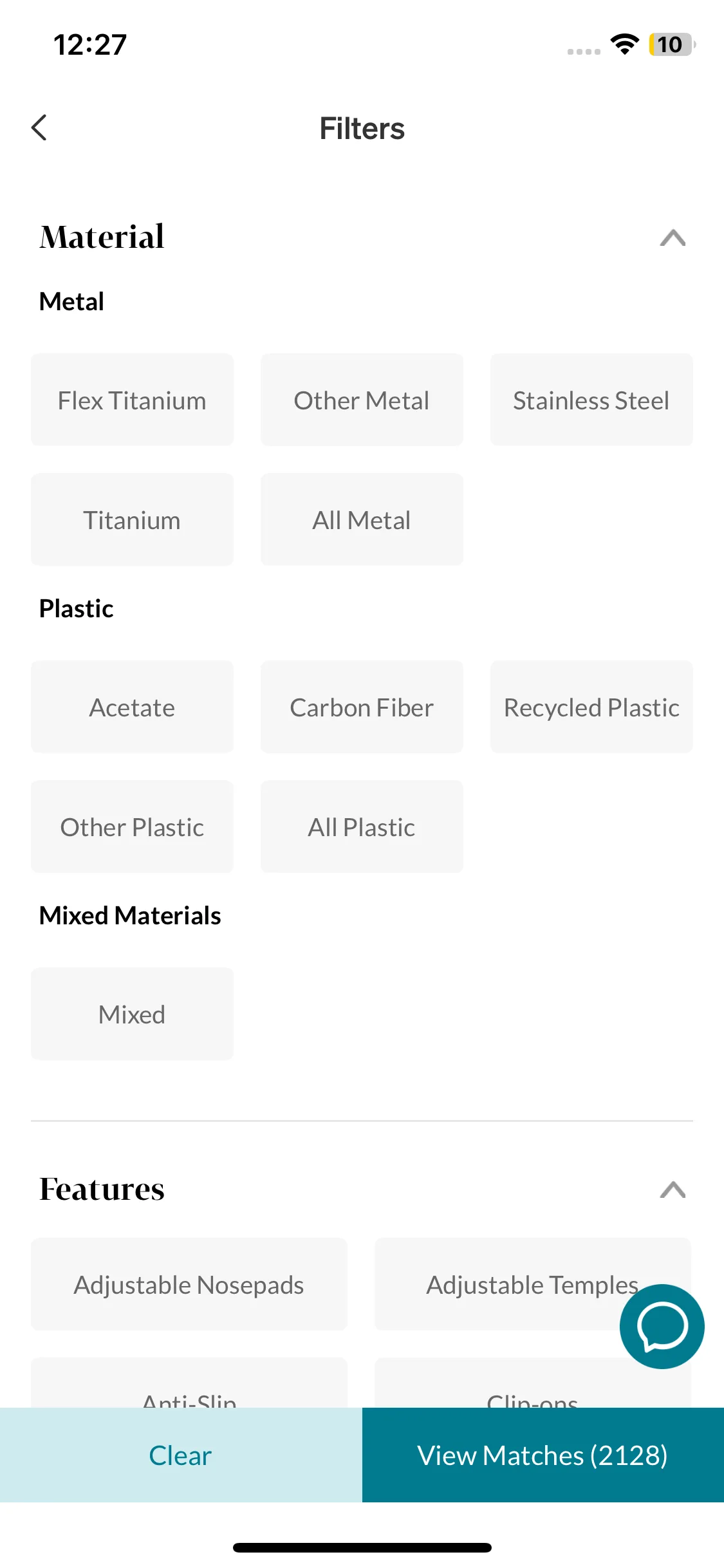This screenshot has width=724, height=1568.
Task: Pick the All Plastic option
Action: pos(362,826)
